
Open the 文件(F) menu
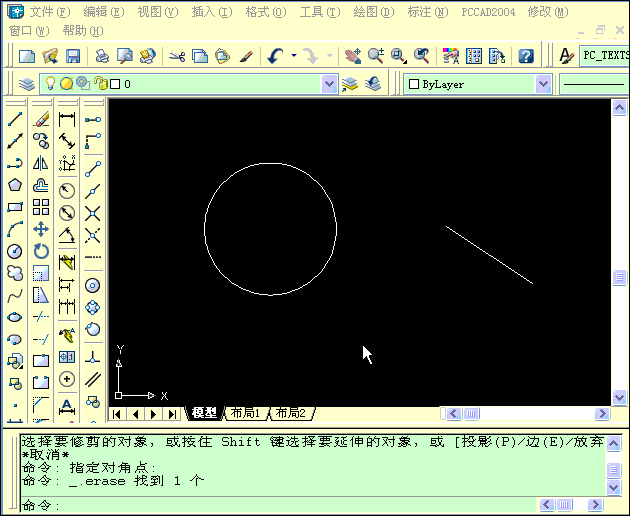(50, 12)
